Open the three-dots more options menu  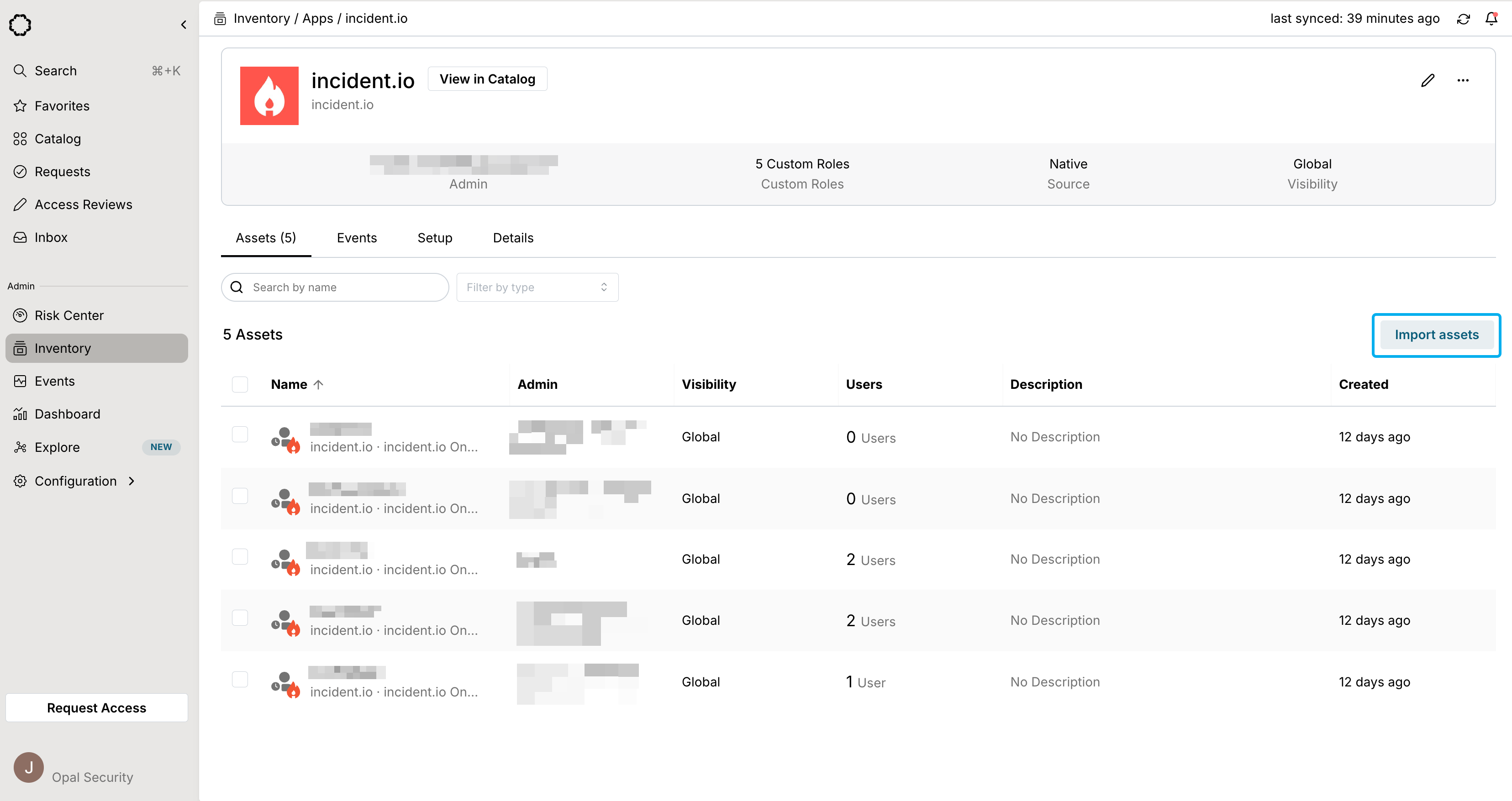click(x=1463, y=80)
